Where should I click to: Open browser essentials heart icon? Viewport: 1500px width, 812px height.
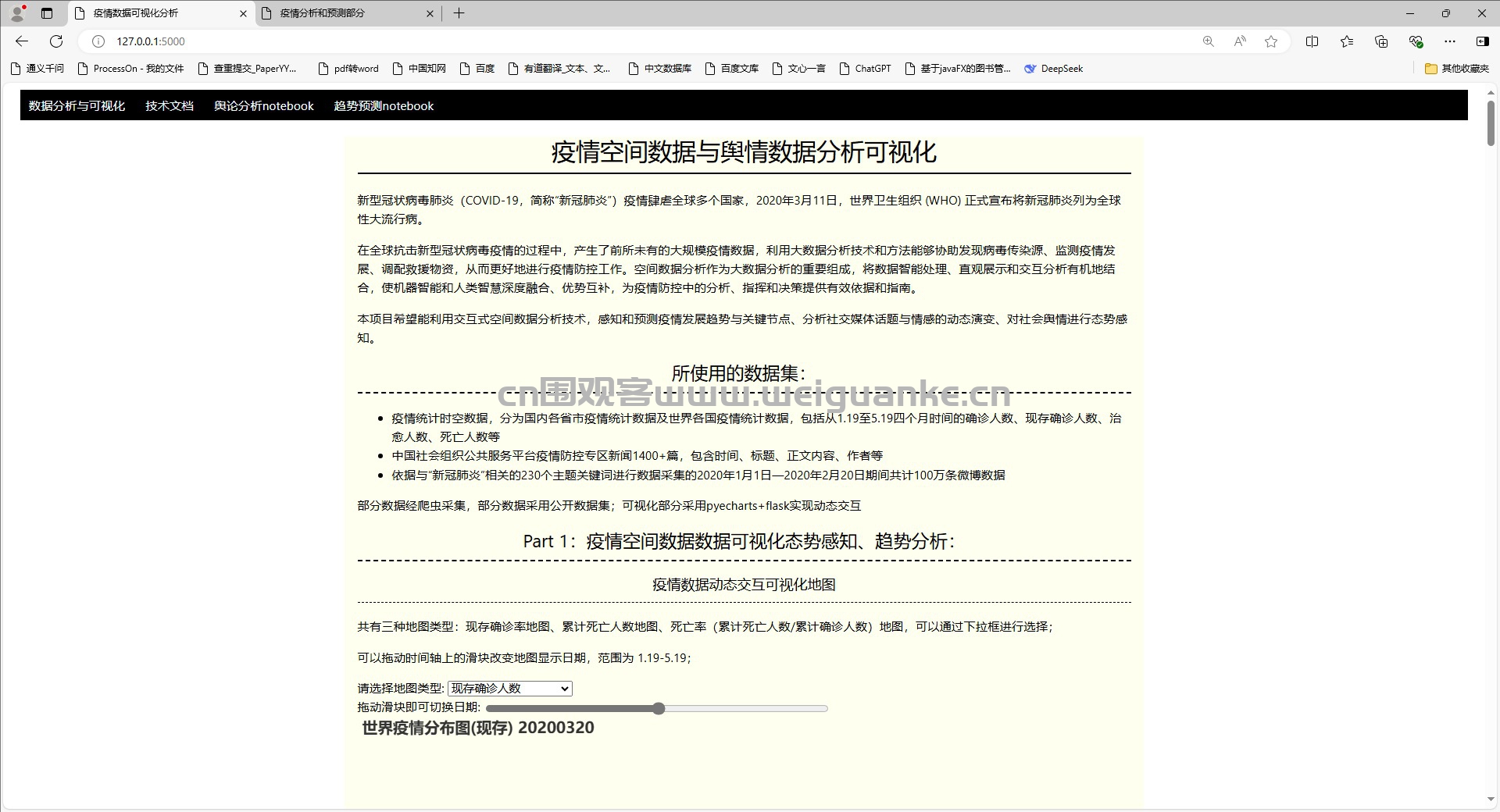point(1416,41)
